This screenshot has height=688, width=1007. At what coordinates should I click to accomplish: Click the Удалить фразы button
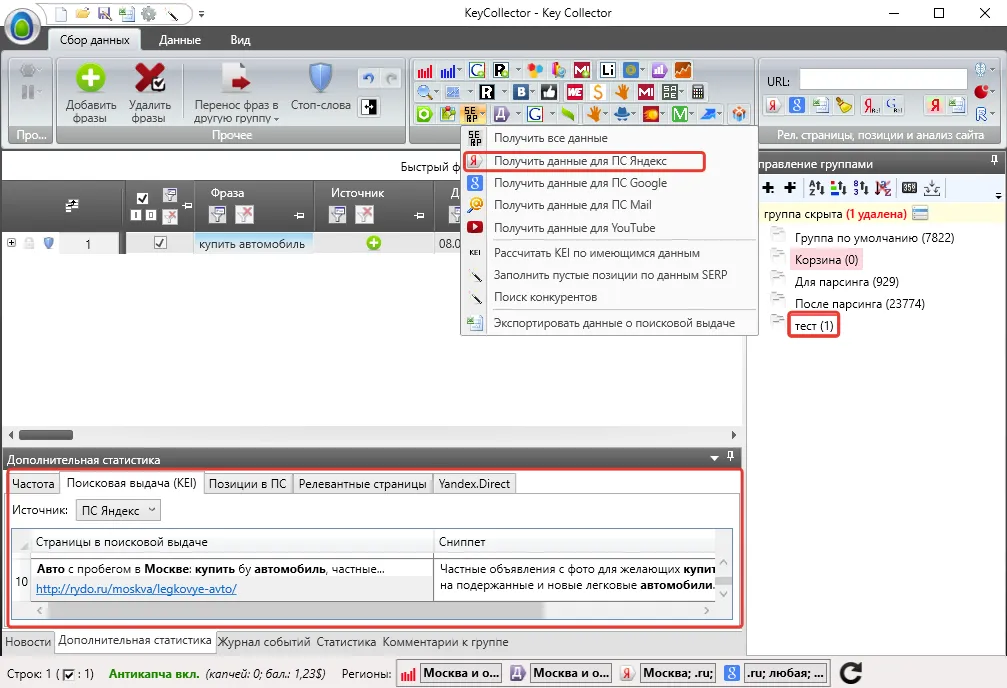tap(150, 93)
